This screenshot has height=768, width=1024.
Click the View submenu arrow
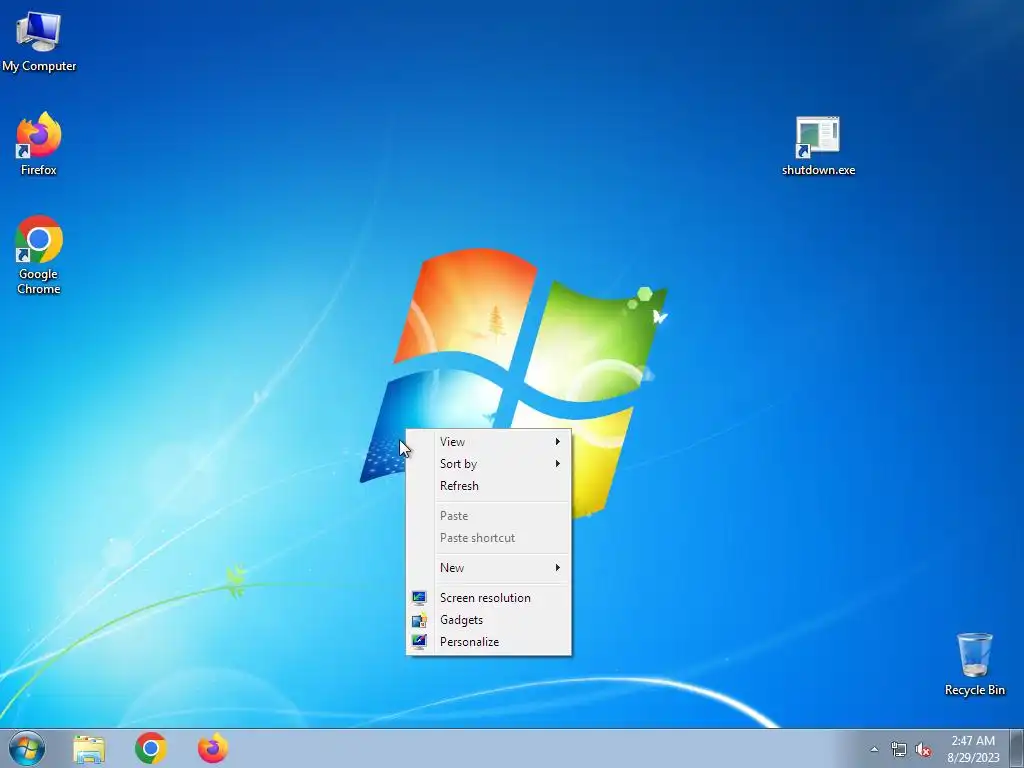pyautogui.click(x=558, y=441)
